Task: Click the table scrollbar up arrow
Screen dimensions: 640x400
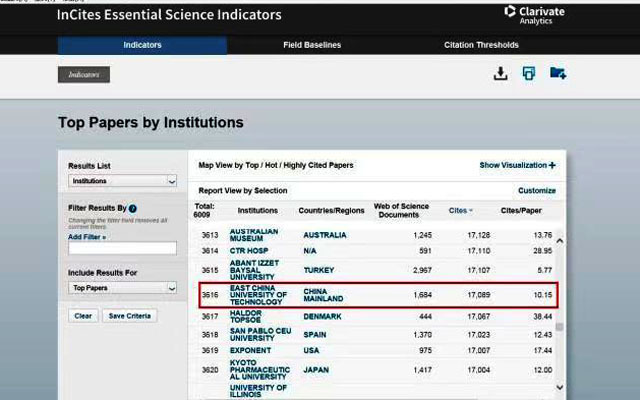Action: (560, 241)
